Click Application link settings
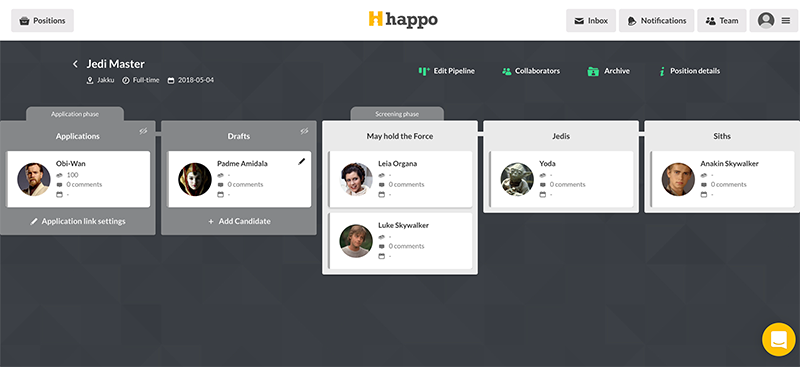800x367 pixels. tap(78, 222)
